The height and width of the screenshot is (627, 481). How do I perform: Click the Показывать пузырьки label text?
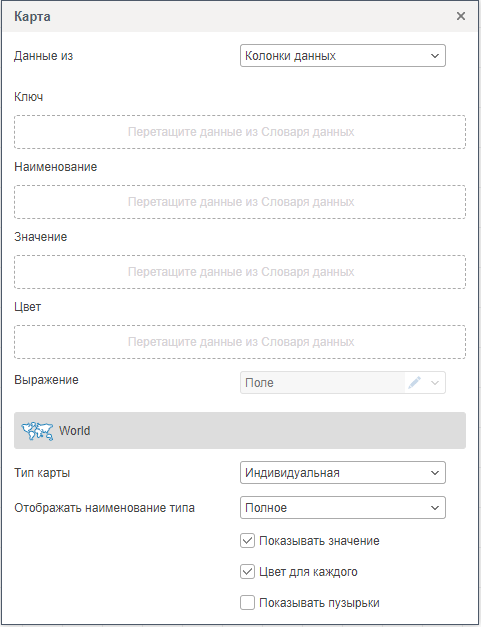(319, 603)
